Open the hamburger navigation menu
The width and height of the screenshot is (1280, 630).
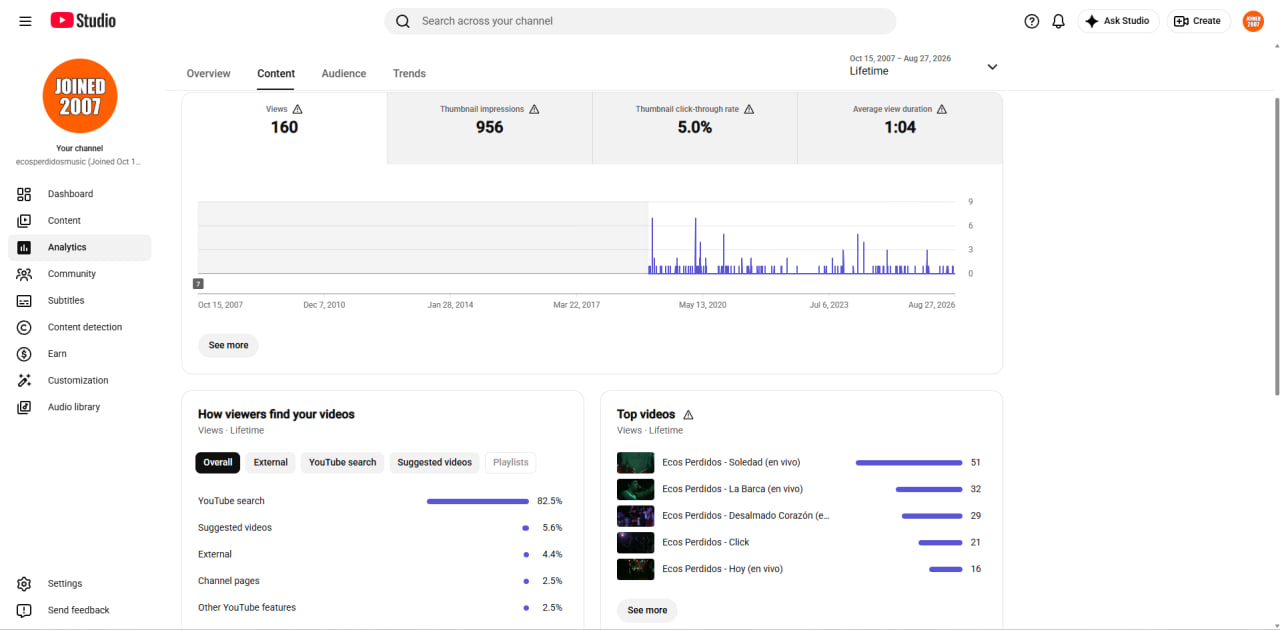pos(25,21)
